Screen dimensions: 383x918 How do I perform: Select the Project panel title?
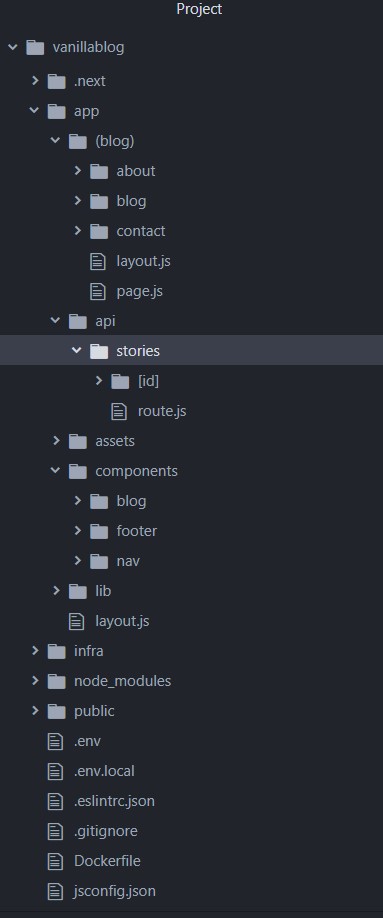[199, 9]
